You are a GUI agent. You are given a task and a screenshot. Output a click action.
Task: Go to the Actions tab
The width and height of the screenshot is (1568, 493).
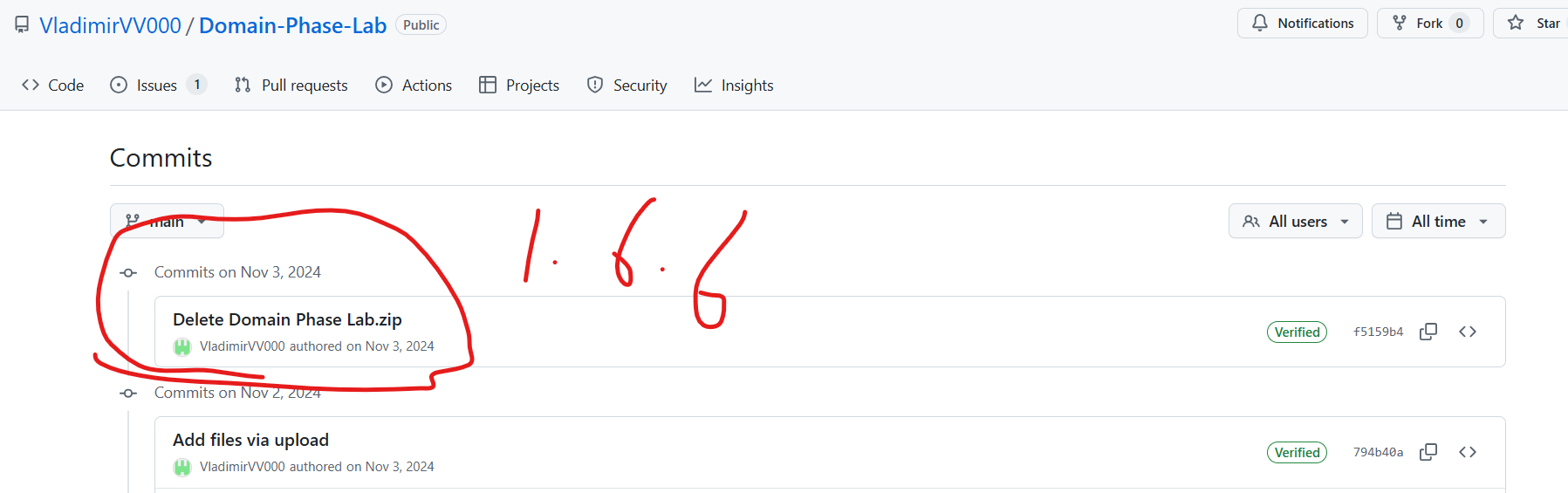click(414, 85)
